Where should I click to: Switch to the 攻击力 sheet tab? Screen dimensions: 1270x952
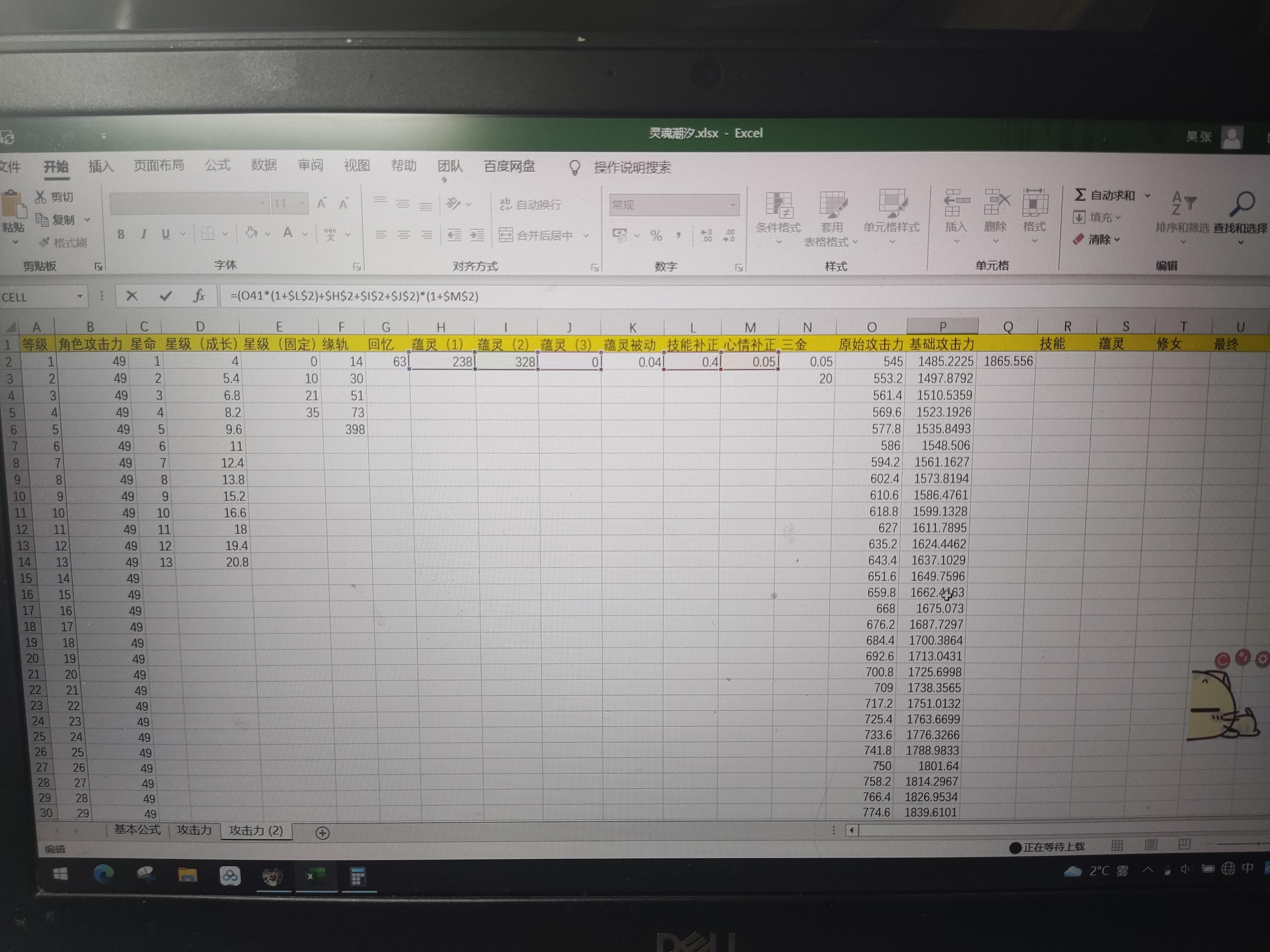[194, 830]
